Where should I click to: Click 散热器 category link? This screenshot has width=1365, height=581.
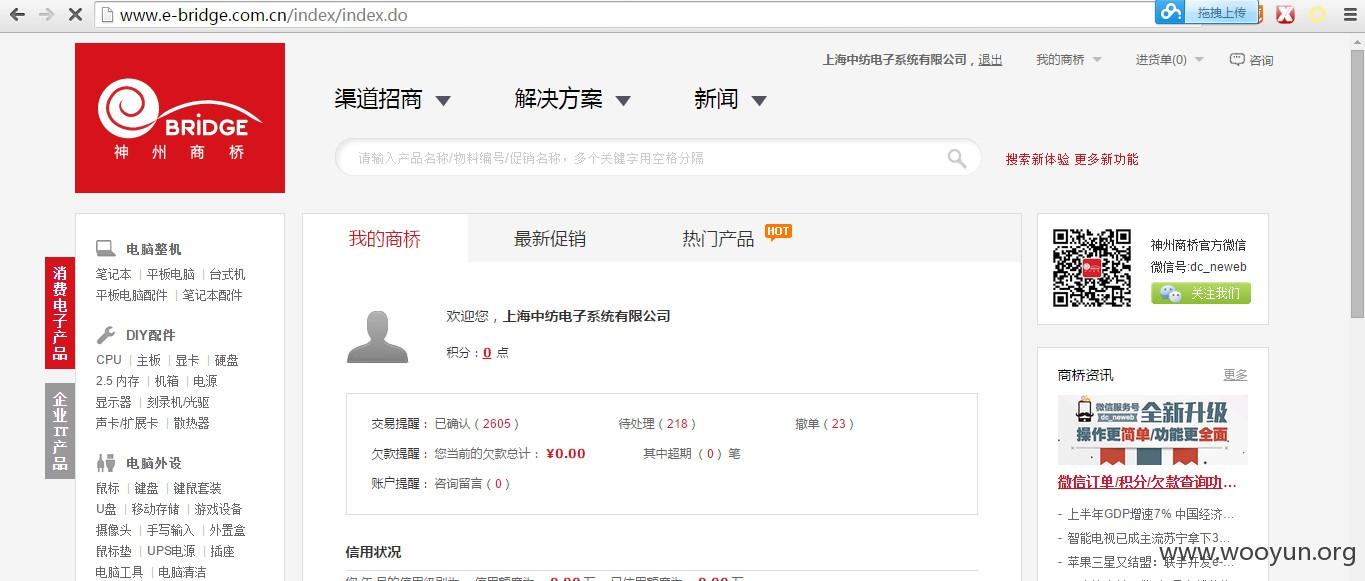point(192,423)
